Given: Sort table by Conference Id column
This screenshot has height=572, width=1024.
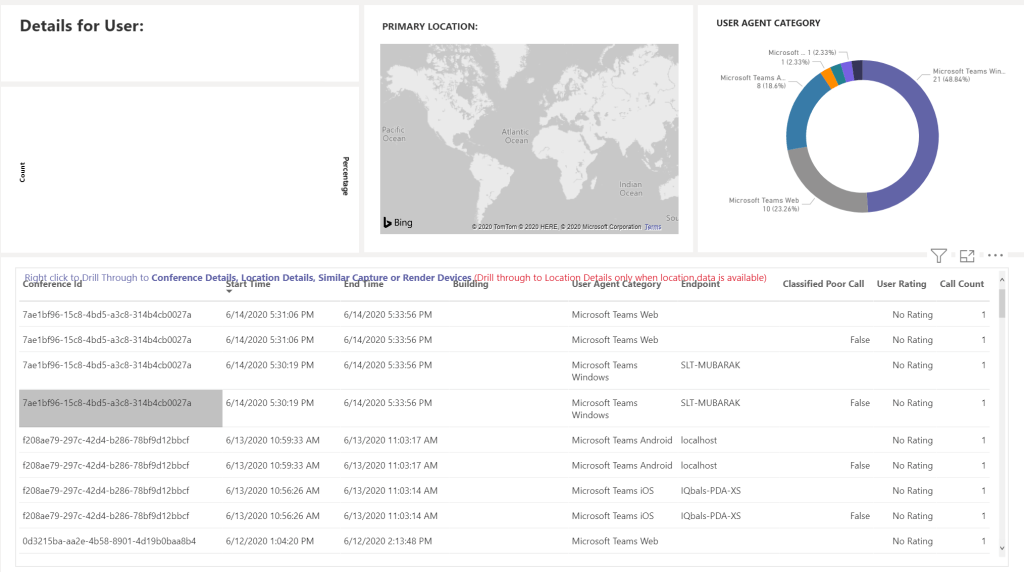Looking at the screenshot, I should (x=52, y=284).
